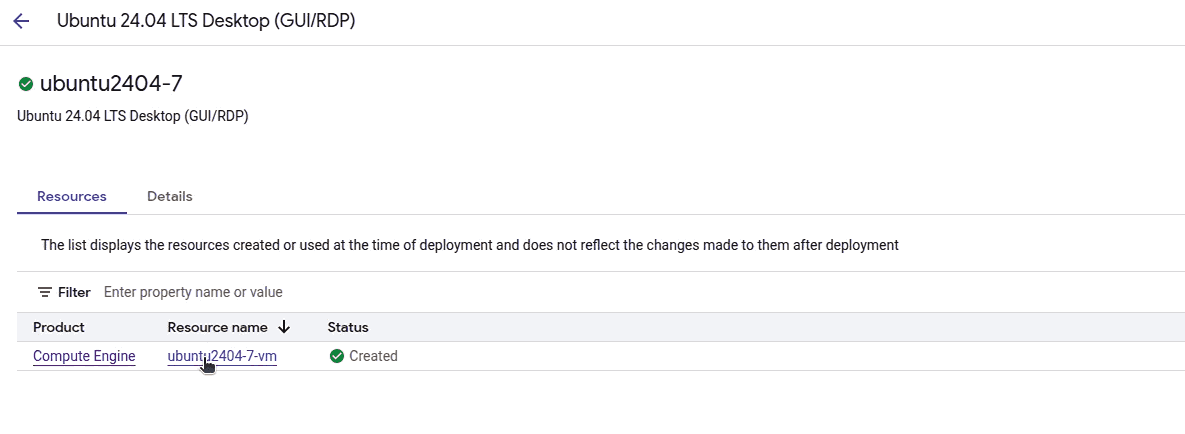
Task: Click the 'Created' status text
Action: 373,356
